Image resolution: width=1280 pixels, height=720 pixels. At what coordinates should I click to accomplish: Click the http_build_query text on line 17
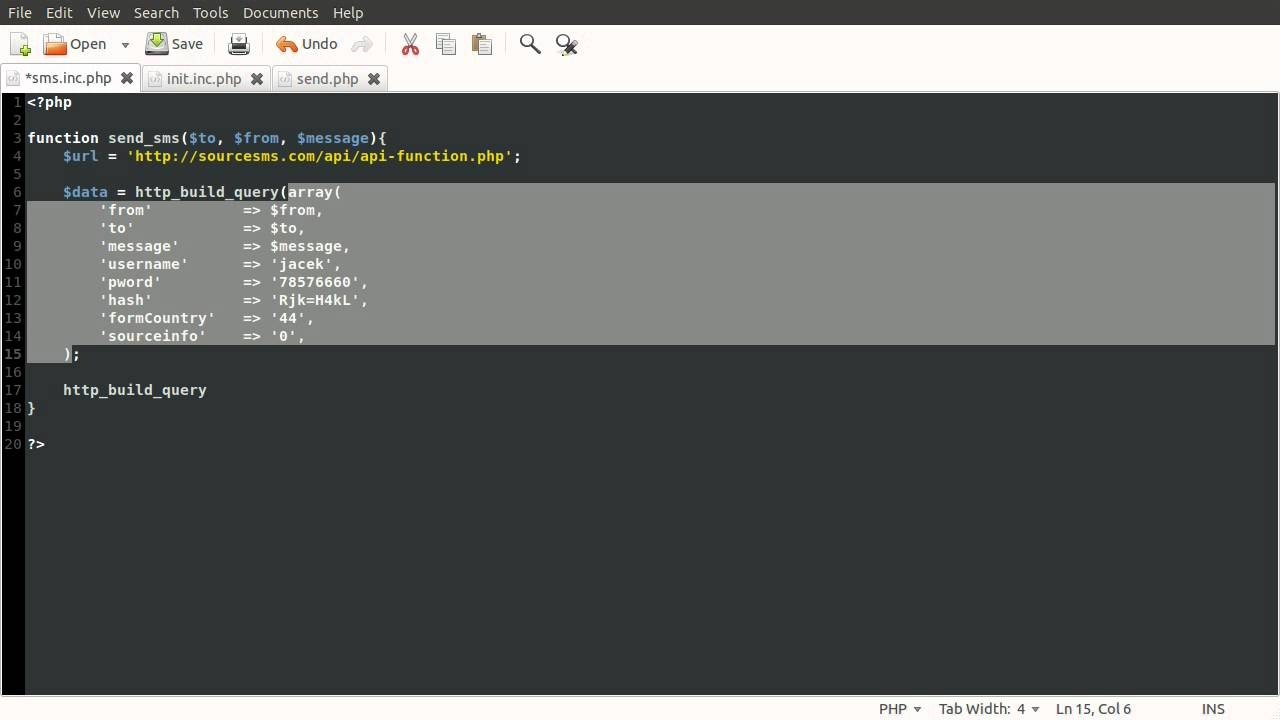point(135,390)
